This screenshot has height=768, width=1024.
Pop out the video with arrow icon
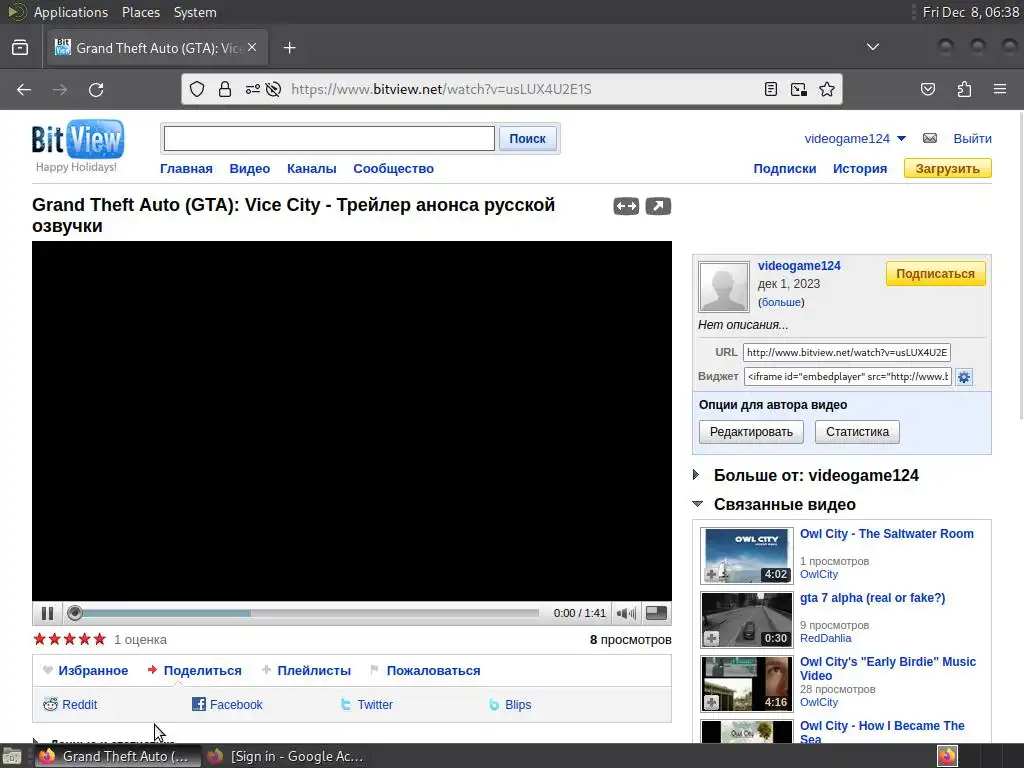click(x=658, y=206)
